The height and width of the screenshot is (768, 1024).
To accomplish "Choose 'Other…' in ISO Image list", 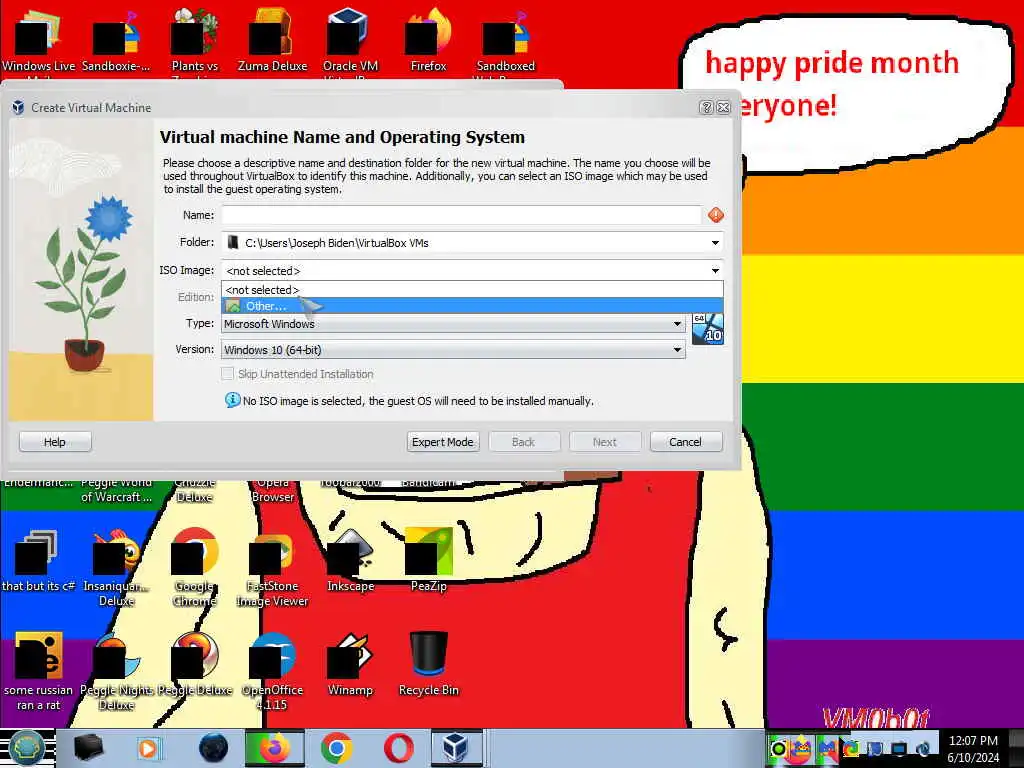I will click(x=472, y=306).
